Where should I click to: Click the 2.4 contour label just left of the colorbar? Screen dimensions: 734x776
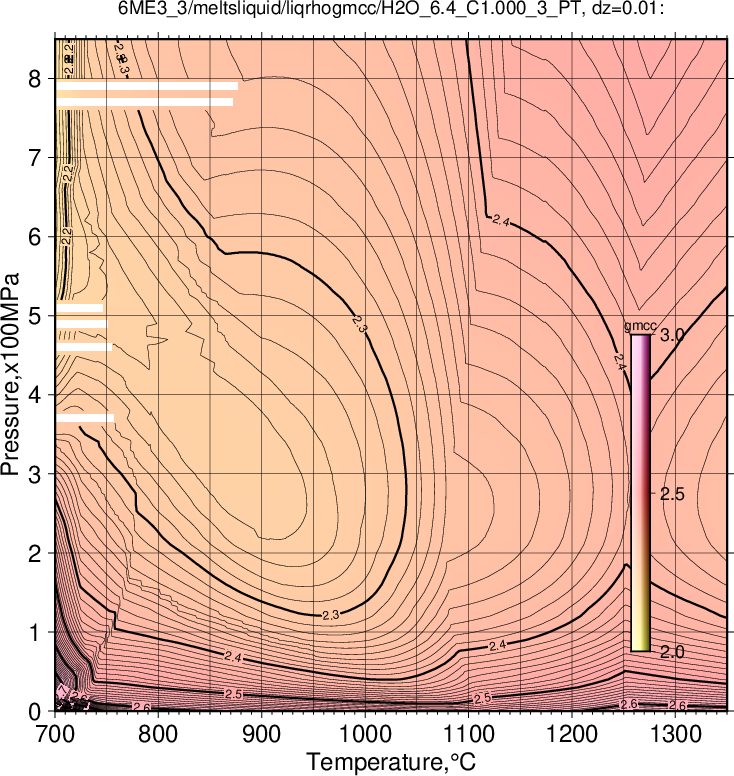coord(621,361)
